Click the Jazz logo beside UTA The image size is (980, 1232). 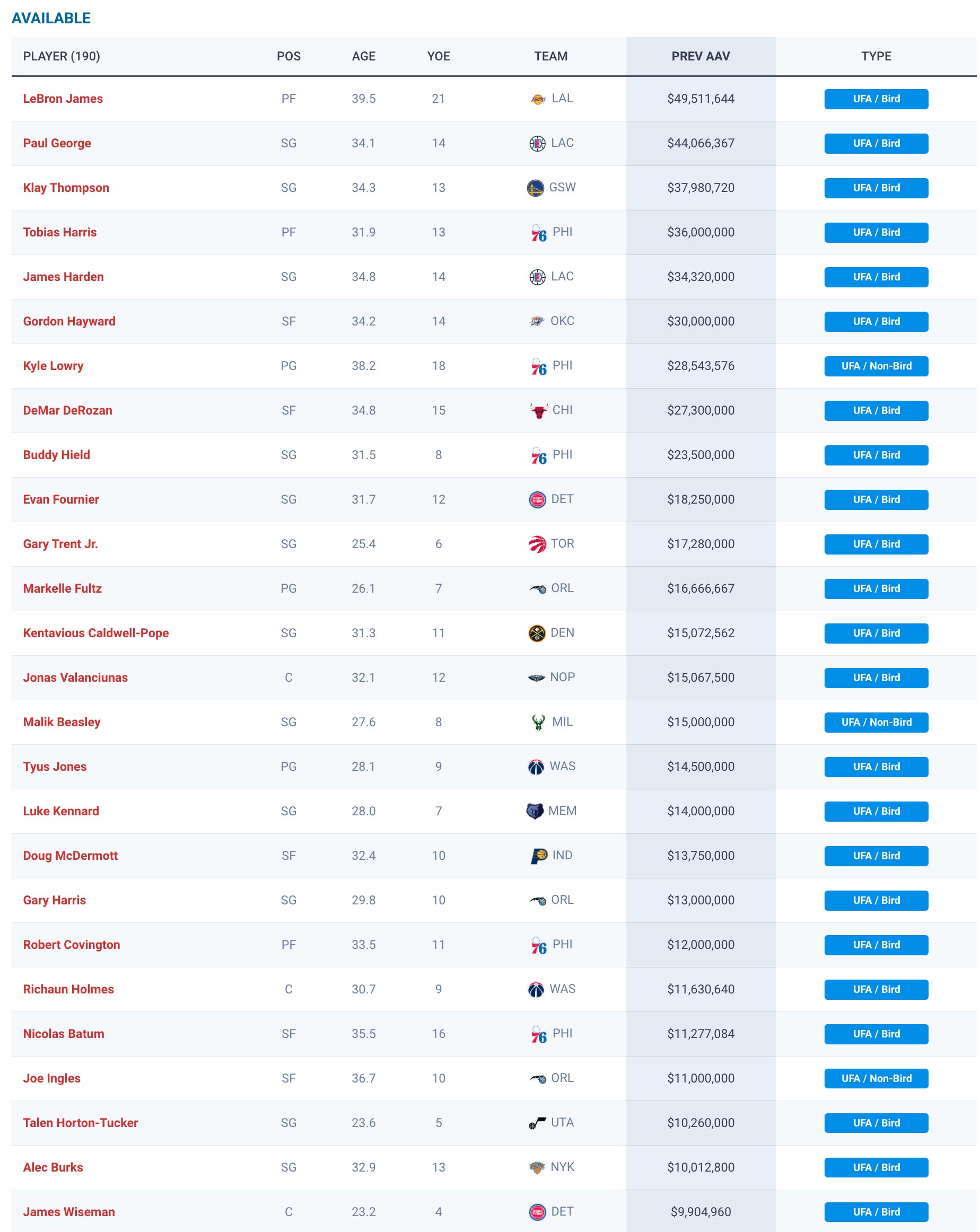(537, 1123)
